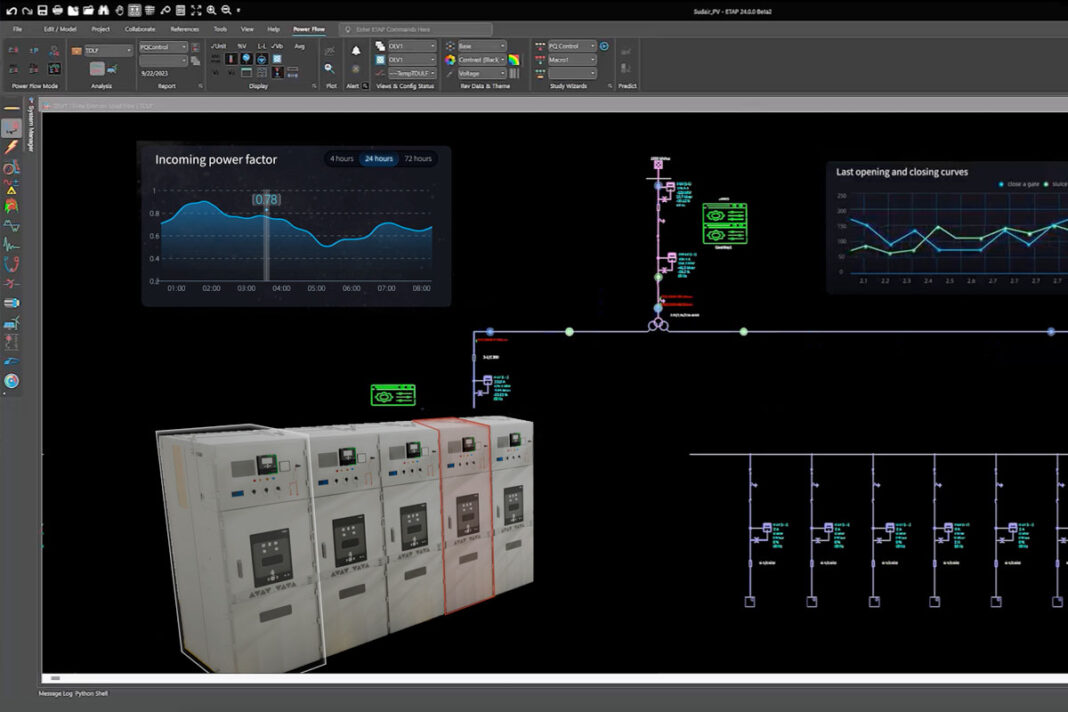Click the rainbow theme color icon

tap(513, 60)
